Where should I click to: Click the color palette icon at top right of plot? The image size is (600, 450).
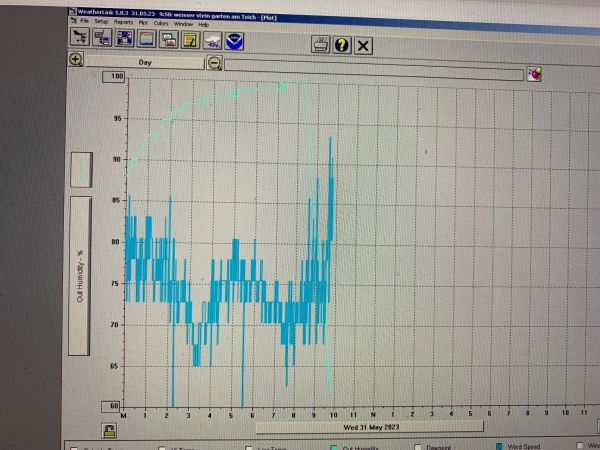[535, 74]
